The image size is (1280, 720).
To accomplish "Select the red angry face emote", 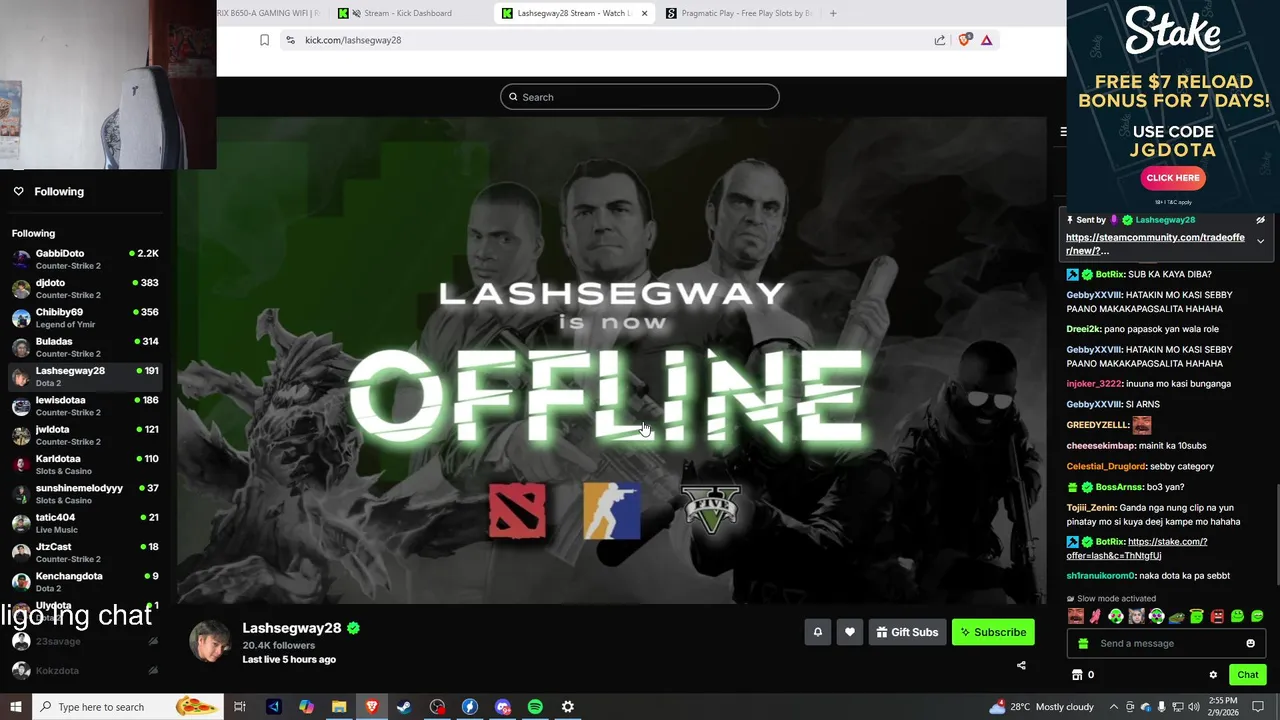I will [1217, 616].
